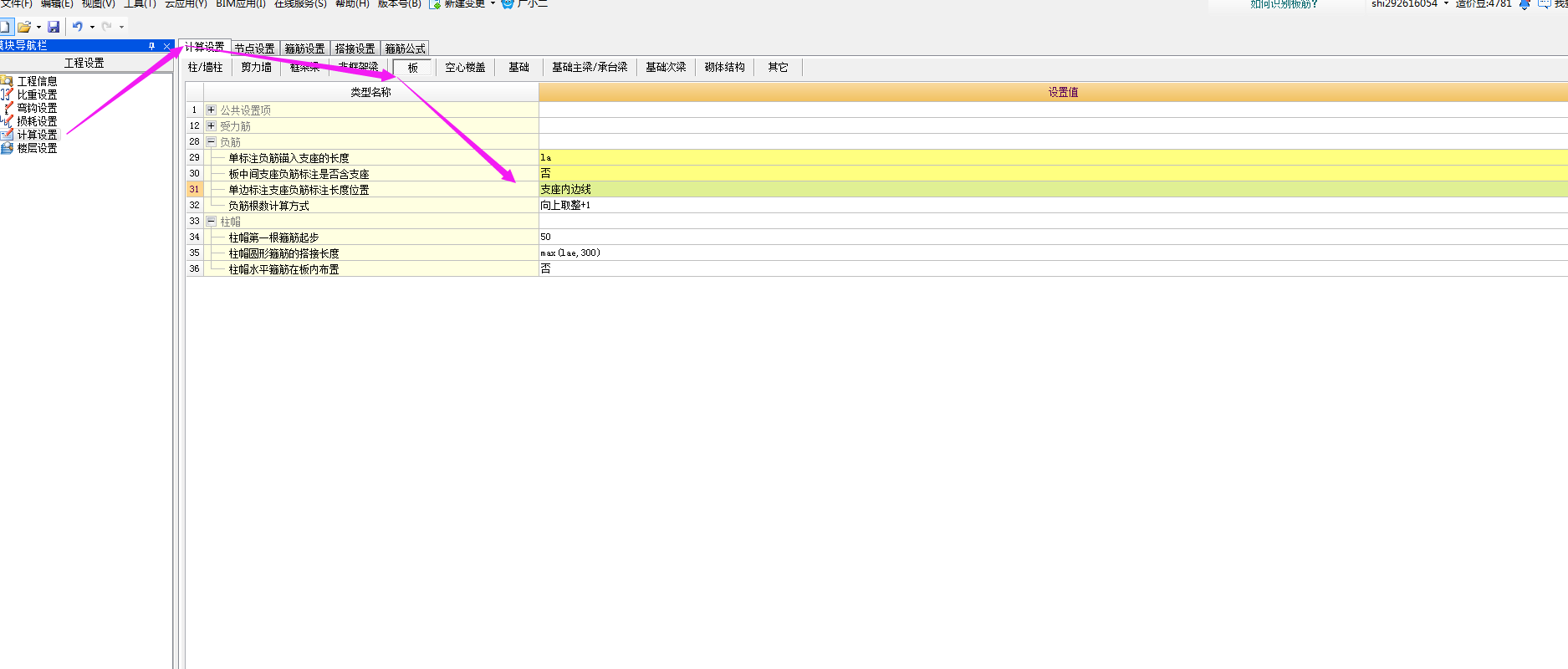1568x669 pixels.
Task: Click the Undo arrow icon
Action: (x=78, y=27)
